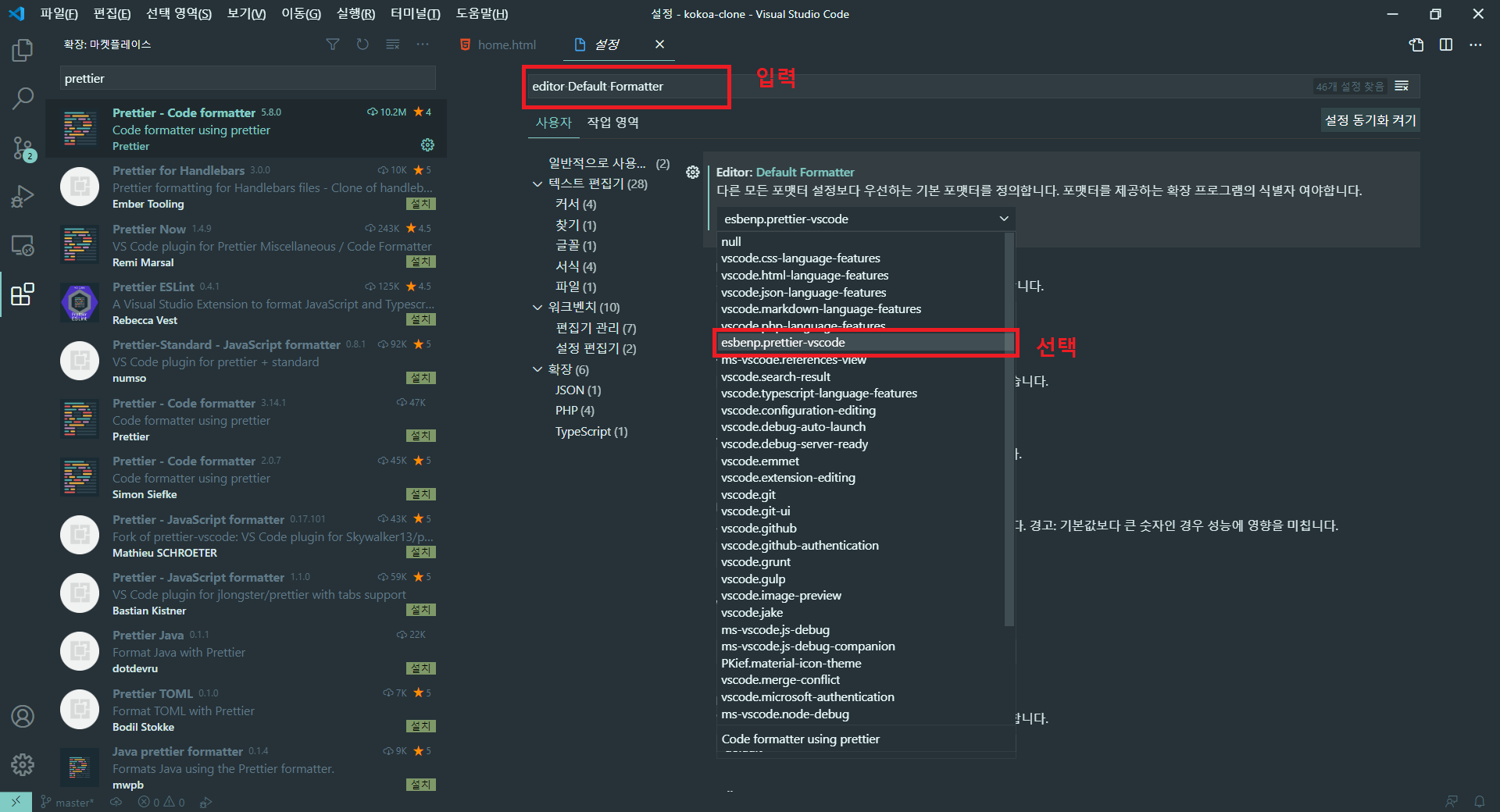Clear extensions search results icon
1500x812 pixels.
(393, 45)
